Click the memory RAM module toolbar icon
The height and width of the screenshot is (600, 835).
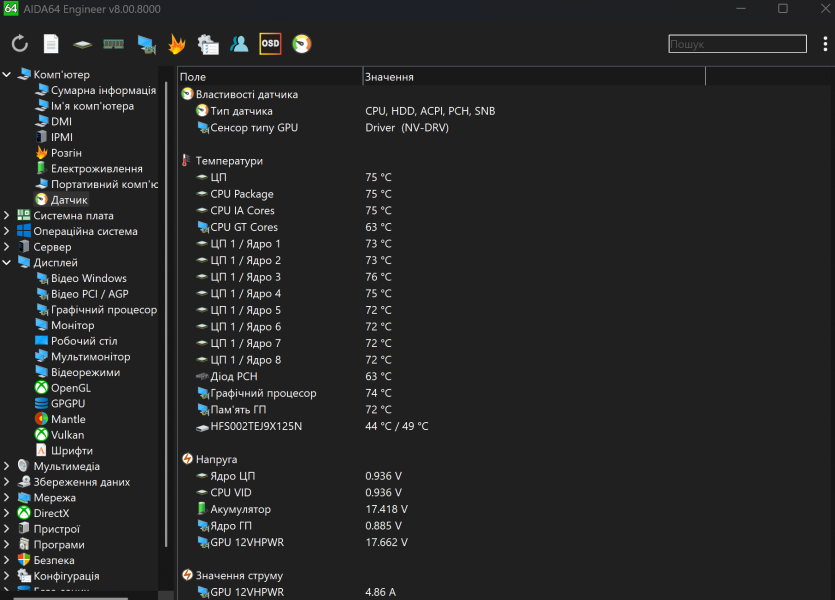point(114,44)
